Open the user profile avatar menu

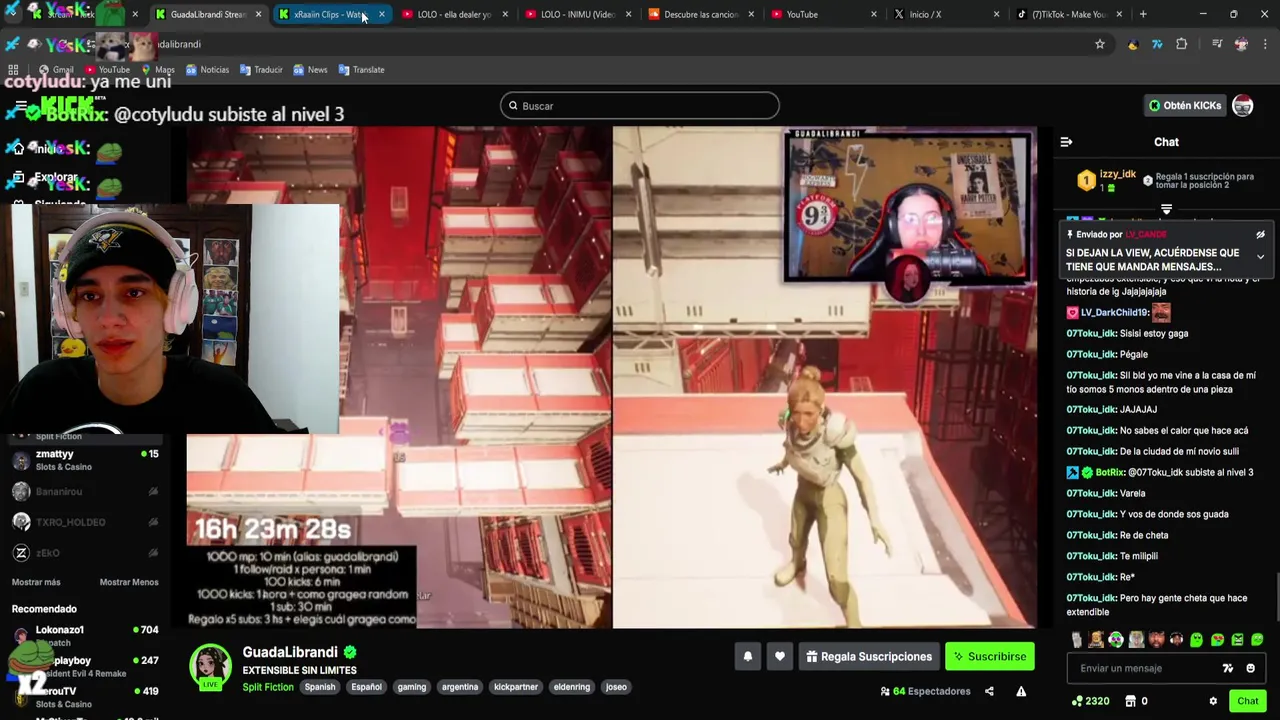(1242, 106)
